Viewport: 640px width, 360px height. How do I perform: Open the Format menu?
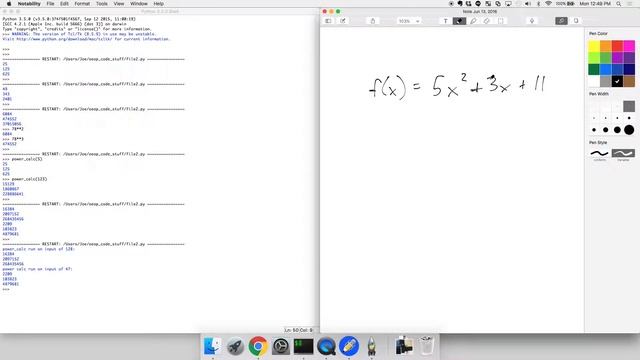[x=82, y=4]
